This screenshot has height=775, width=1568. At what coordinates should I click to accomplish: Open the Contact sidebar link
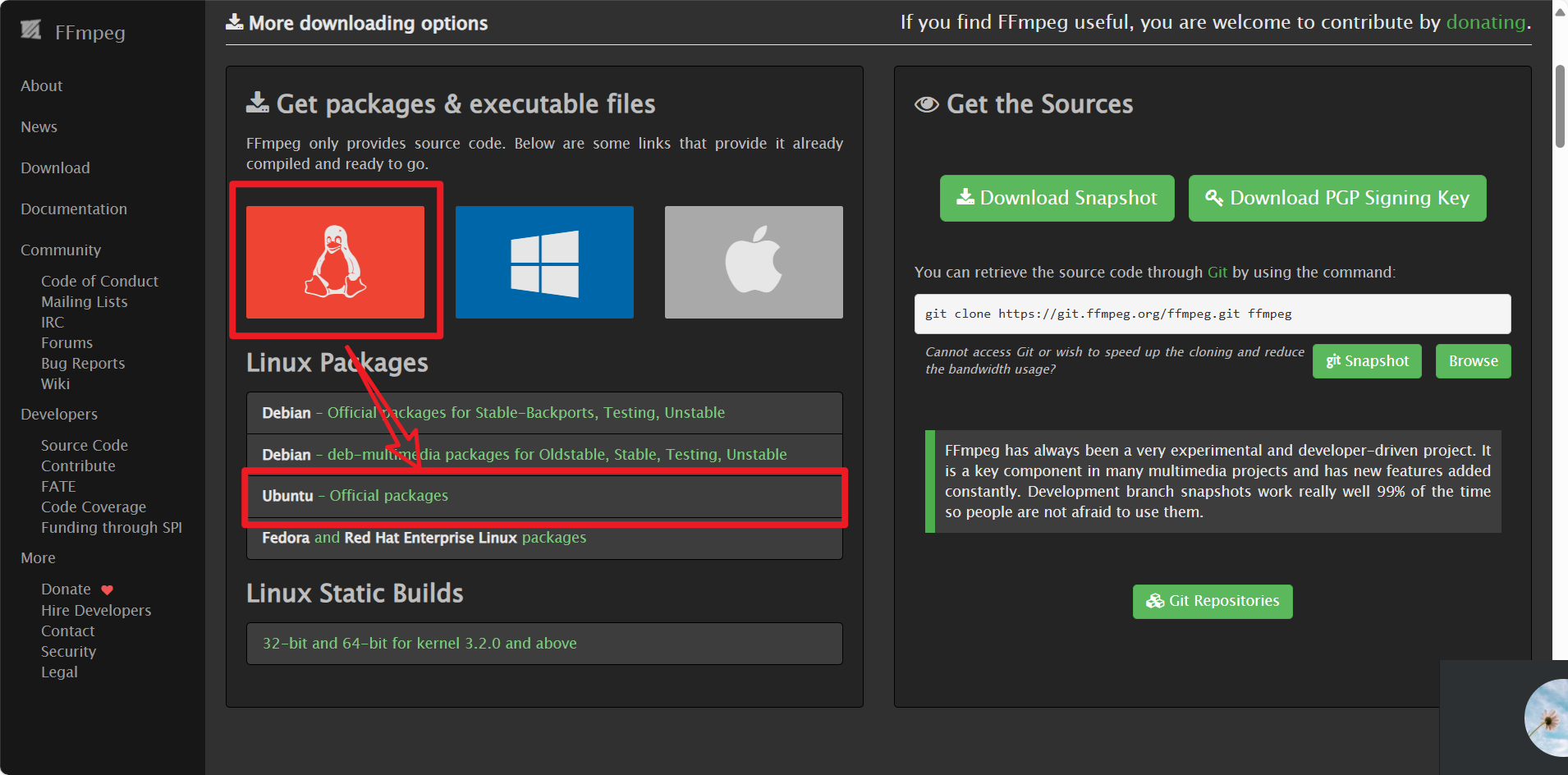pos(68,631)
